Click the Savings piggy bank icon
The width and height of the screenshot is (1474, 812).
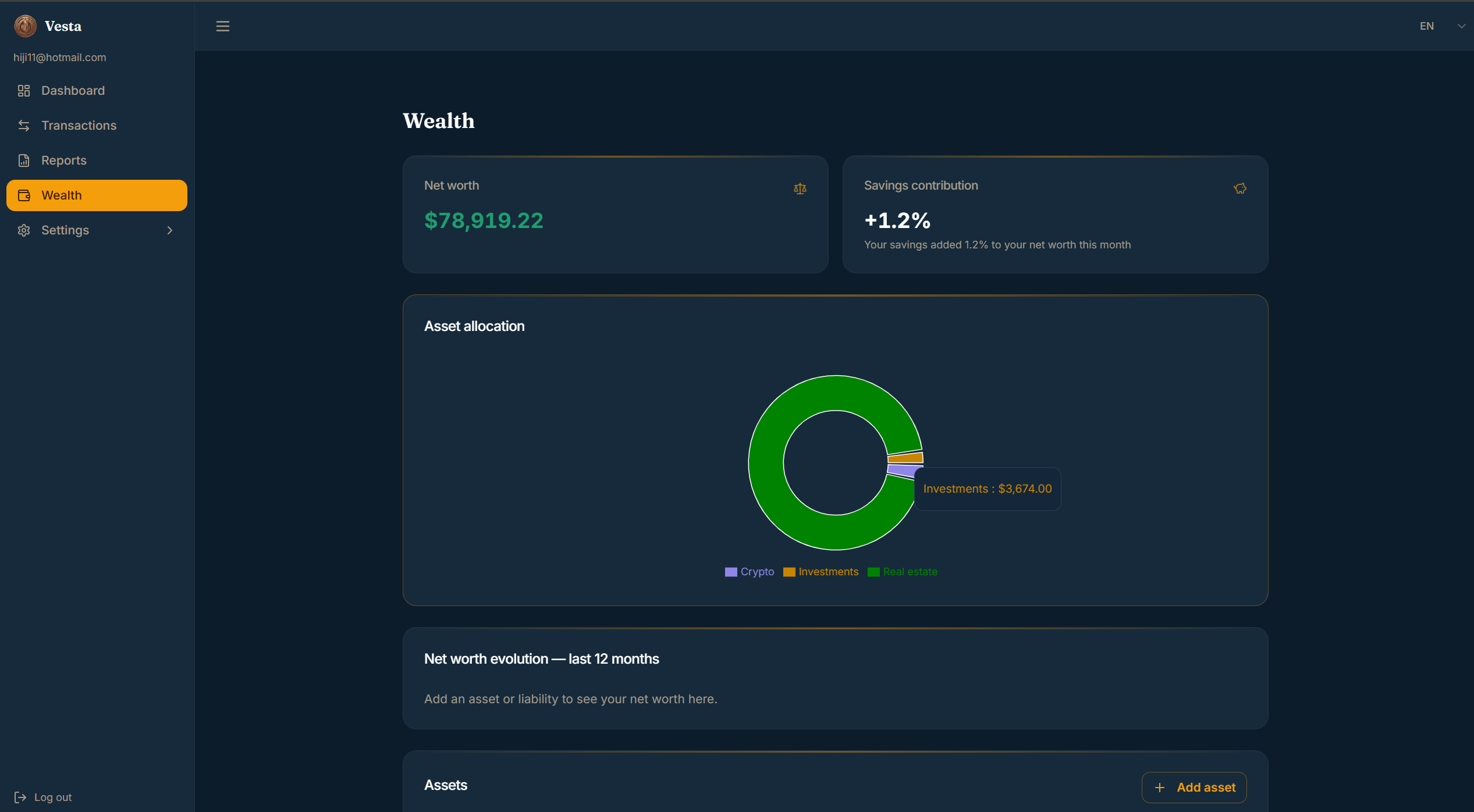(x=1240, y=188)
